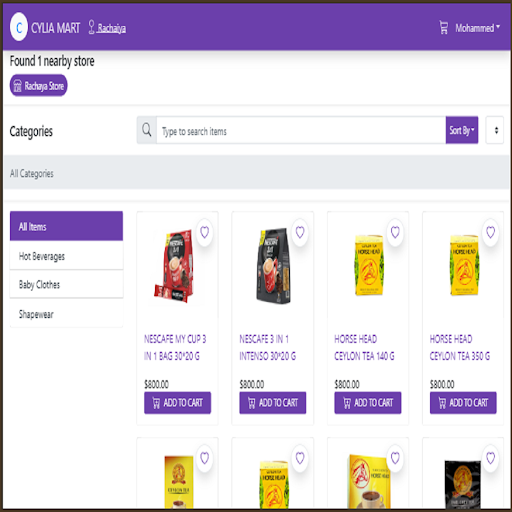The image size is (512, 512).
Task: Click the search magnifier icon
Action: click(x=147, y=130)
